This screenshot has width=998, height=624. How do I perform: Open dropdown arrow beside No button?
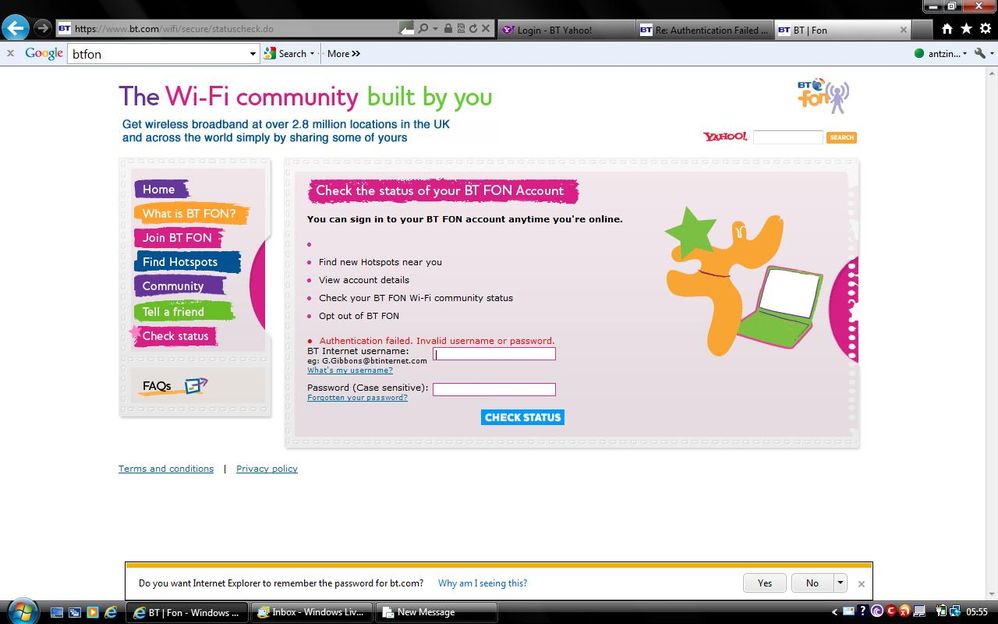pyautogui.click(x=840, y=583)
